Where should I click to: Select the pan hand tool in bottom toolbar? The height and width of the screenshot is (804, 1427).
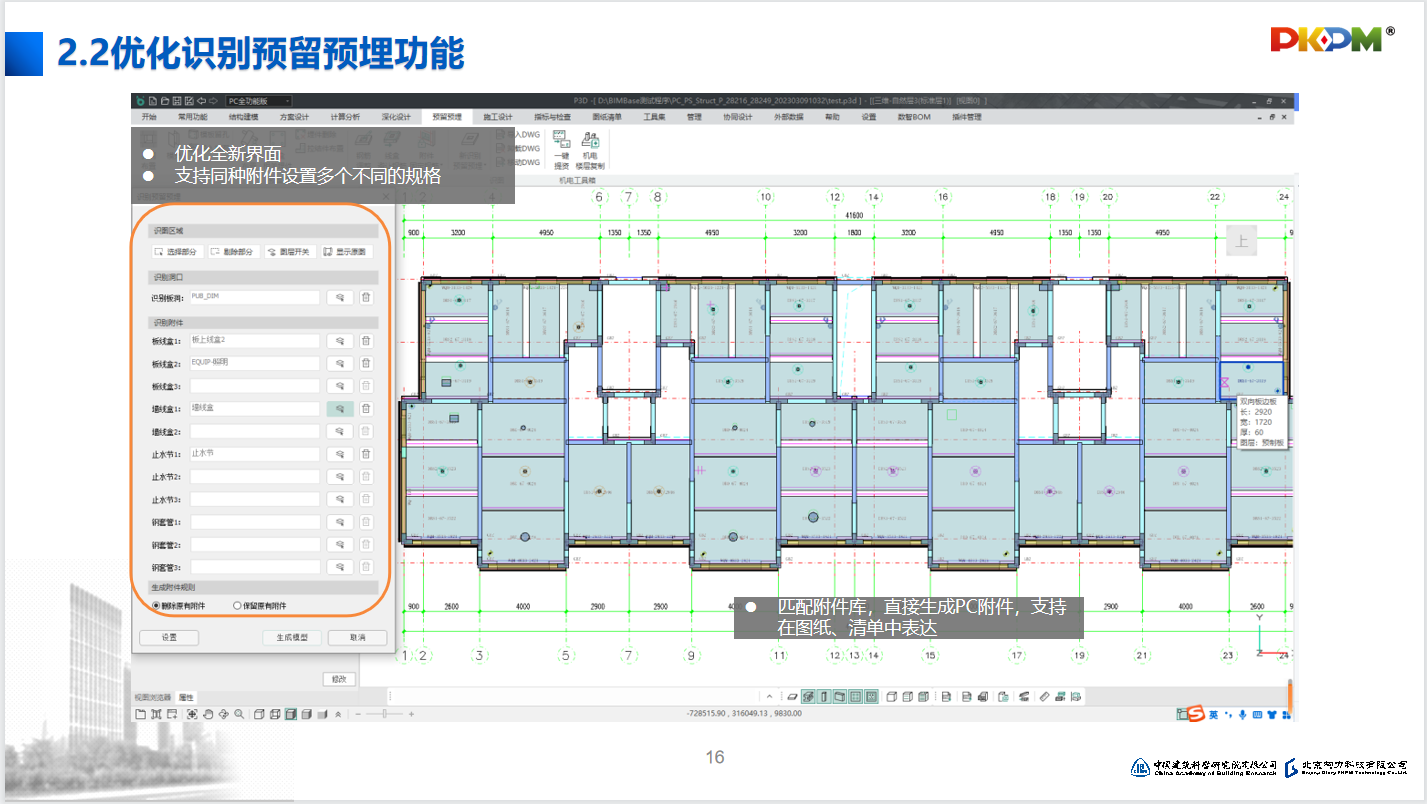pos(208,714)
